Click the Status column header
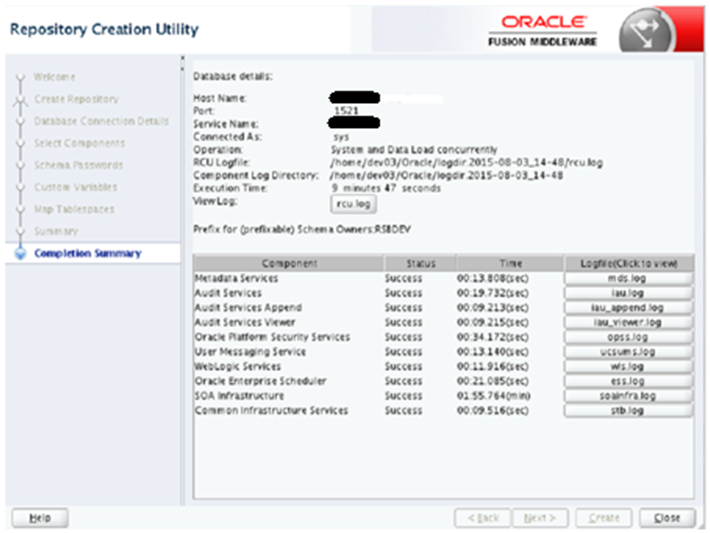 coord(421,264)
